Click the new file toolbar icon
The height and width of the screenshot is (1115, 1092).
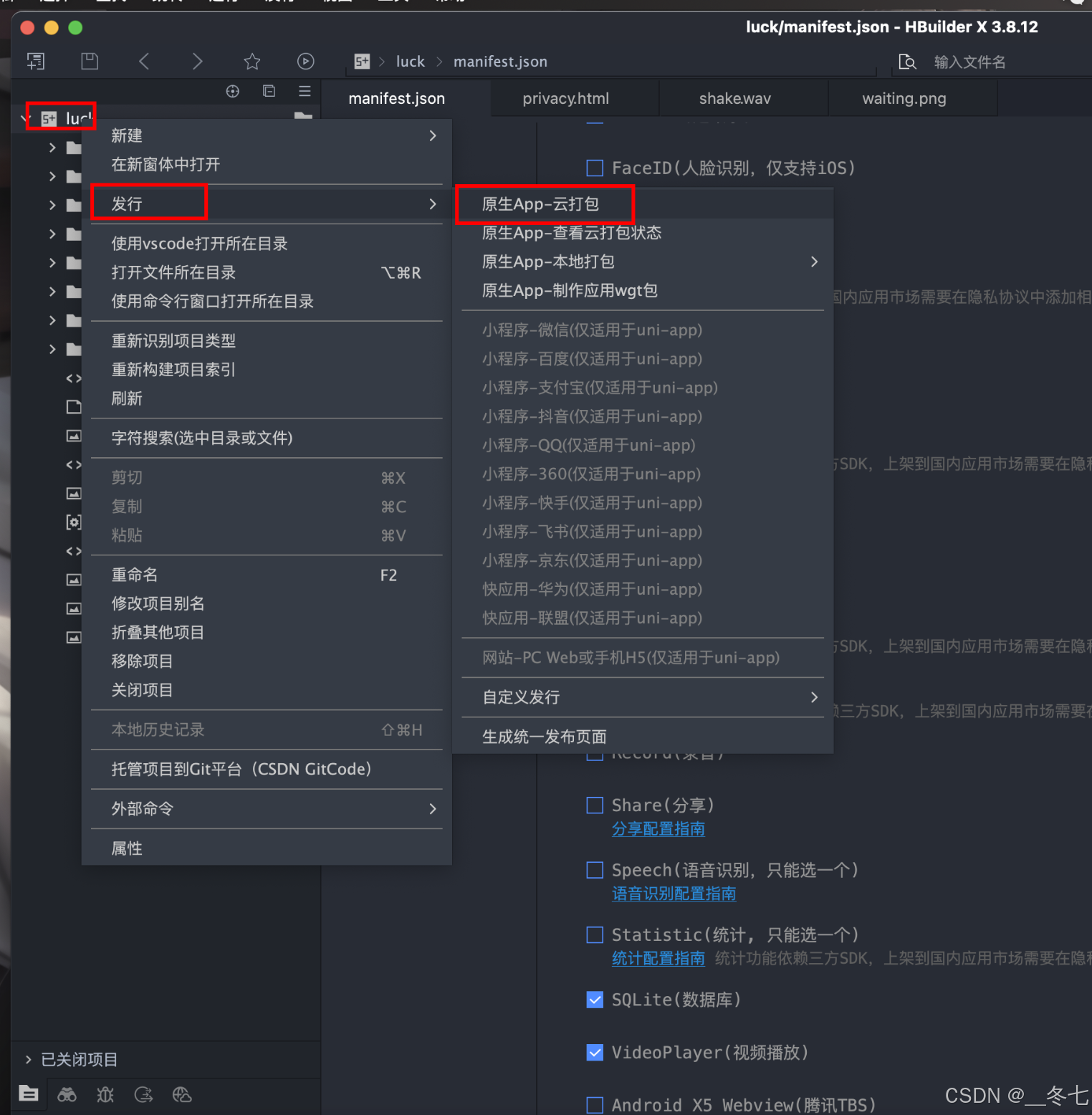(x=35, y=62)
